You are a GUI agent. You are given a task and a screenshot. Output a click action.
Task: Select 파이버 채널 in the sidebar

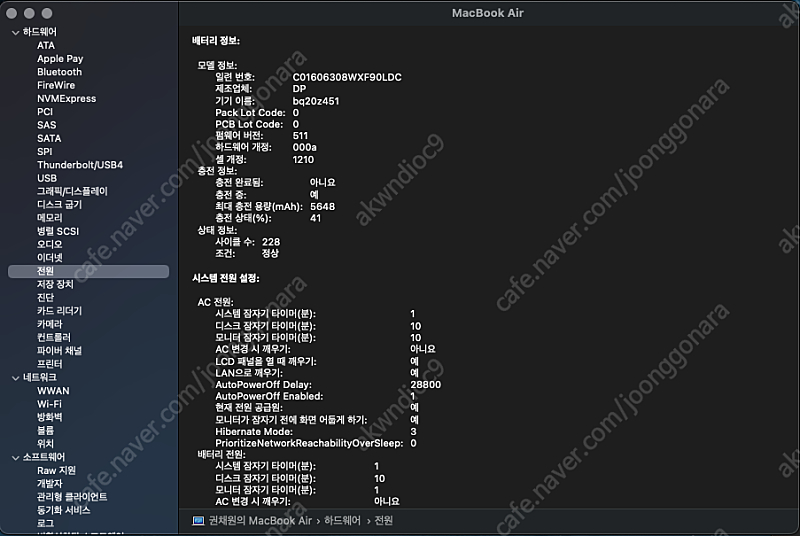pos(59,350)
